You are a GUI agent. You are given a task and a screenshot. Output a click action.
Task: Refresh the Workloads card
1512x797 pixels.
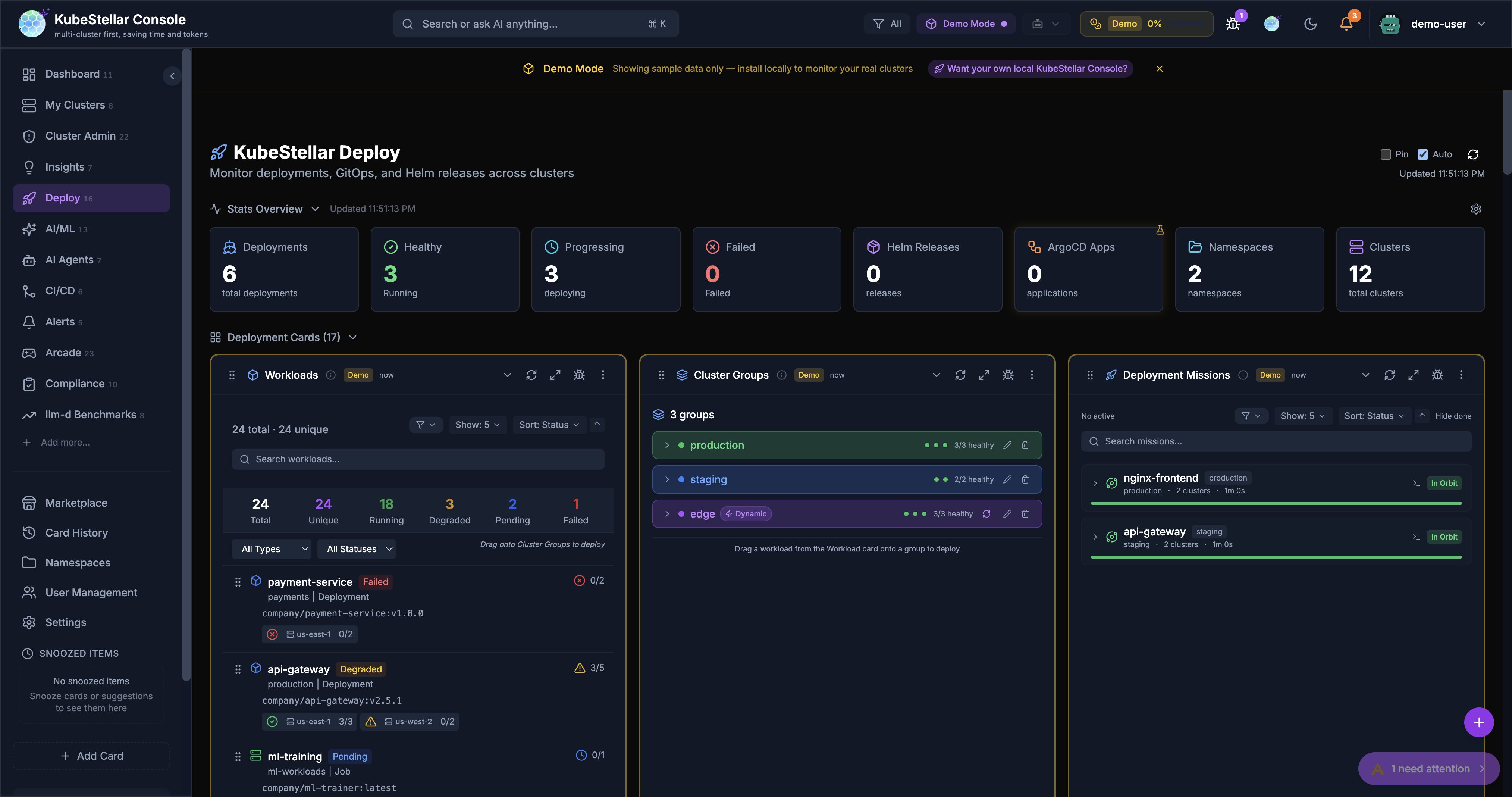(531, 375)
